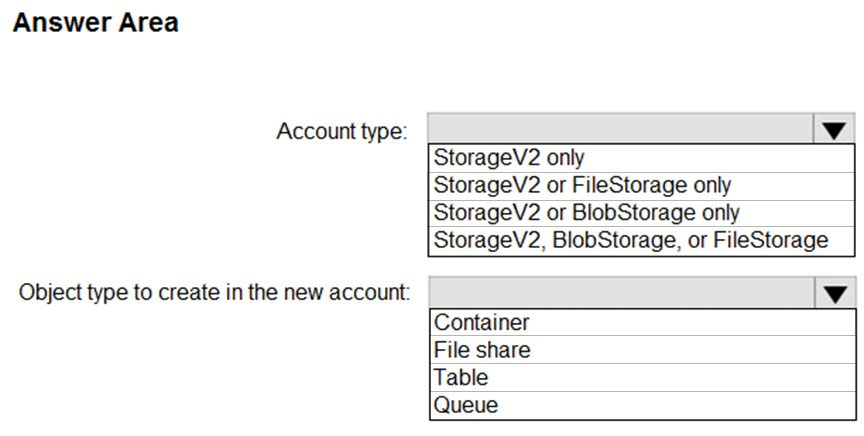Screen dimensions: 864x436
Task: Select the first entry in the Object type list
Action: (482, 322)
